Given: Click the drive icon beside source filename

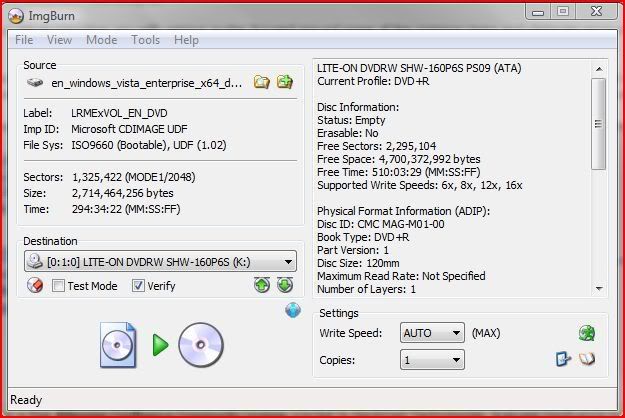Looking at the screenshot, I should tap(35, 82).
